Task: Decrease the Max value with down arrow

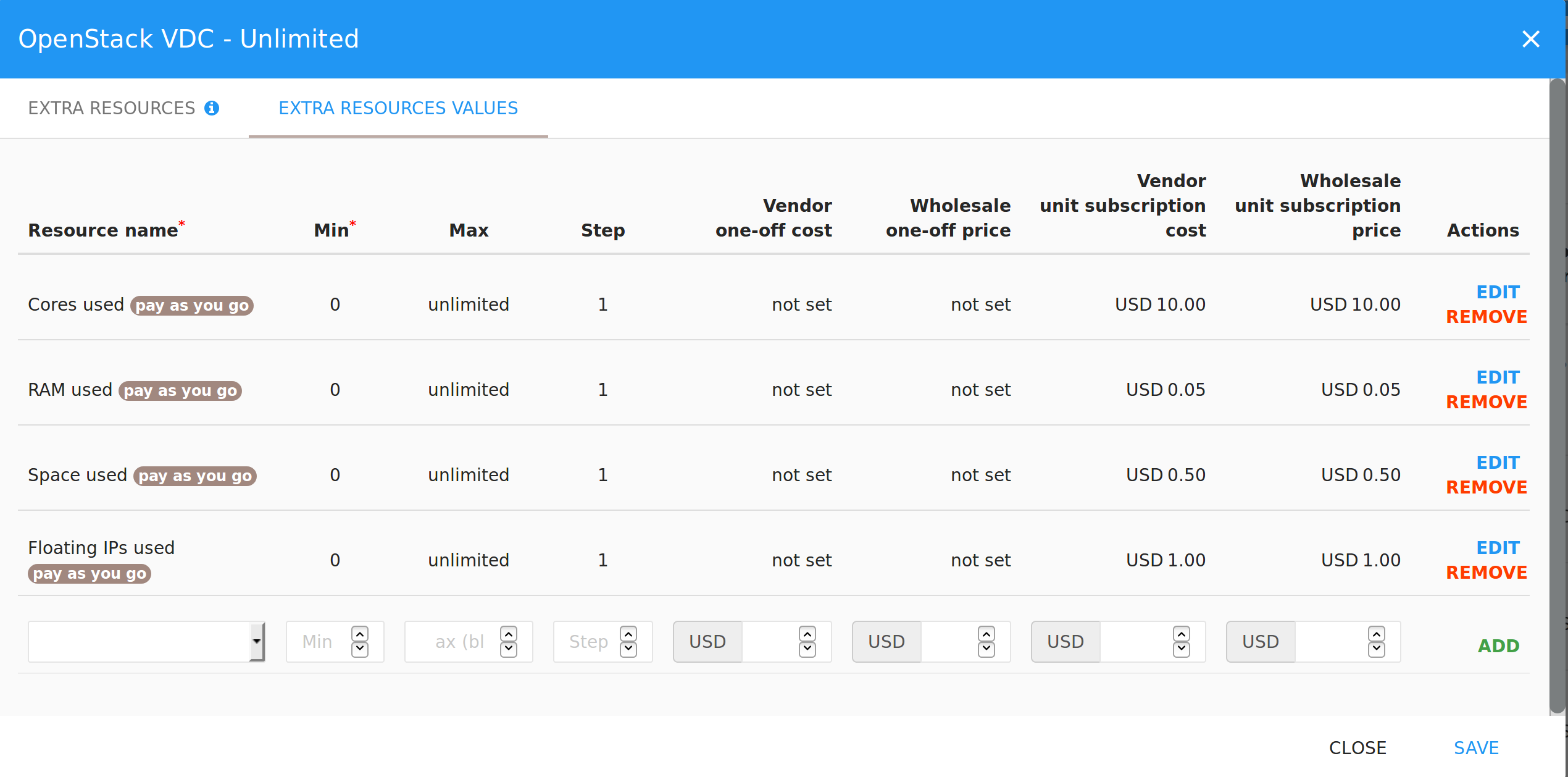Action: click(x=509, y=649)
